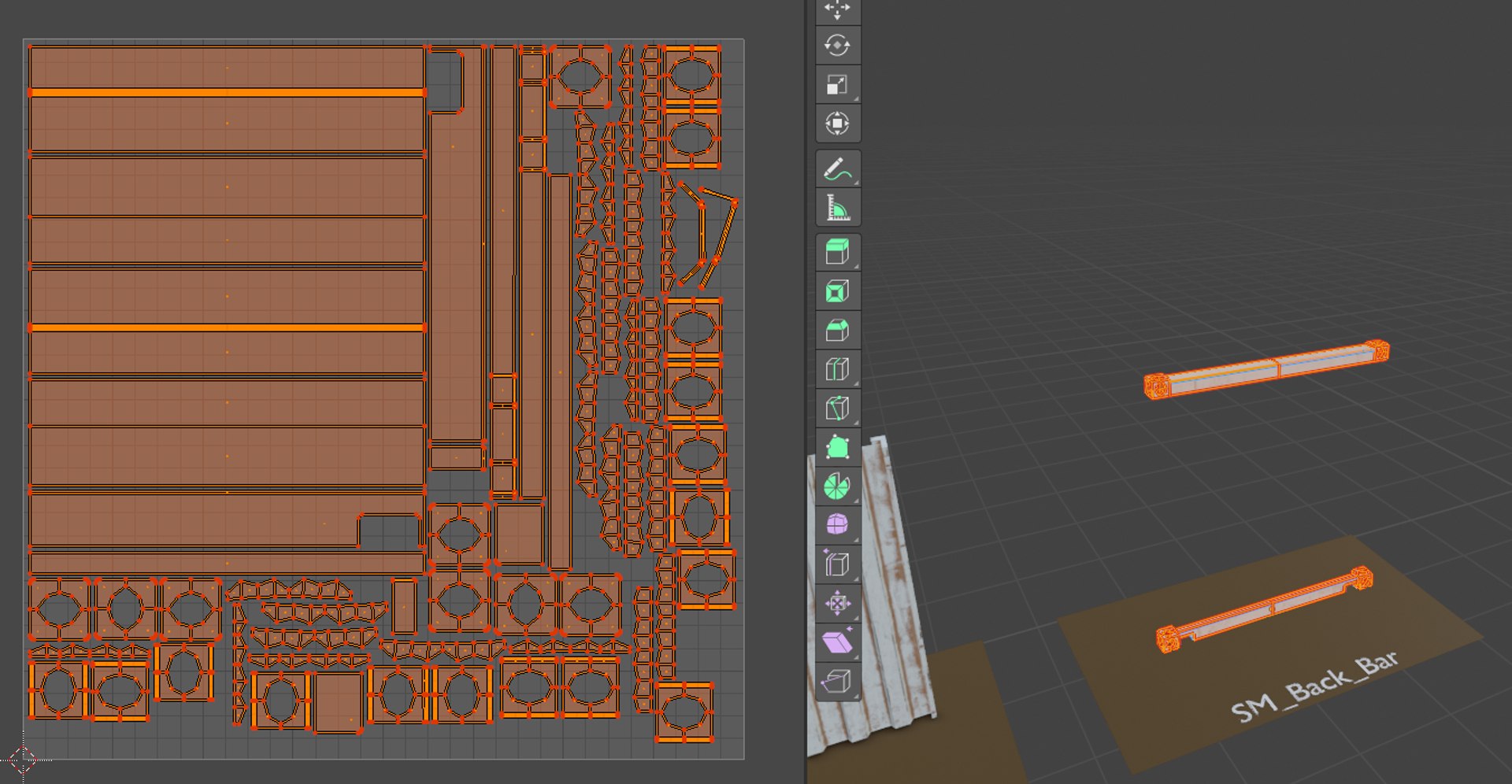Activate the Smooth vertices tool

(837, 525)
